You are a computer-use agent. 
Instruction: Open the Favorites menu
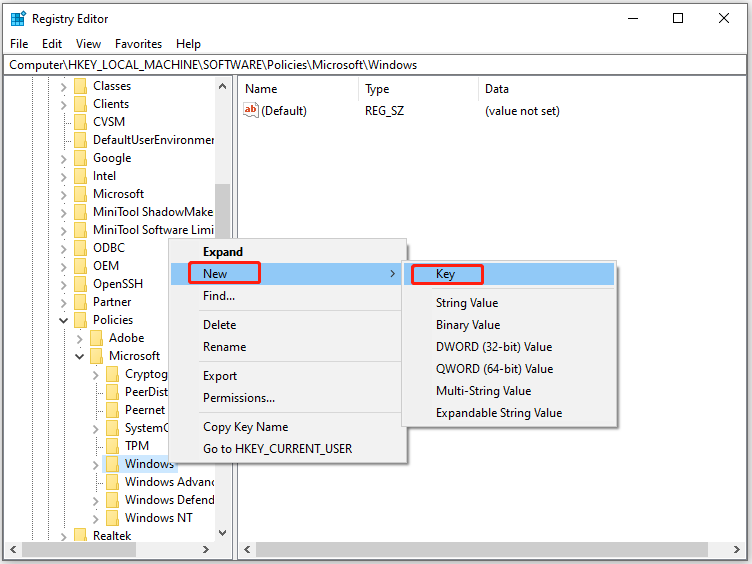point(139,44)
